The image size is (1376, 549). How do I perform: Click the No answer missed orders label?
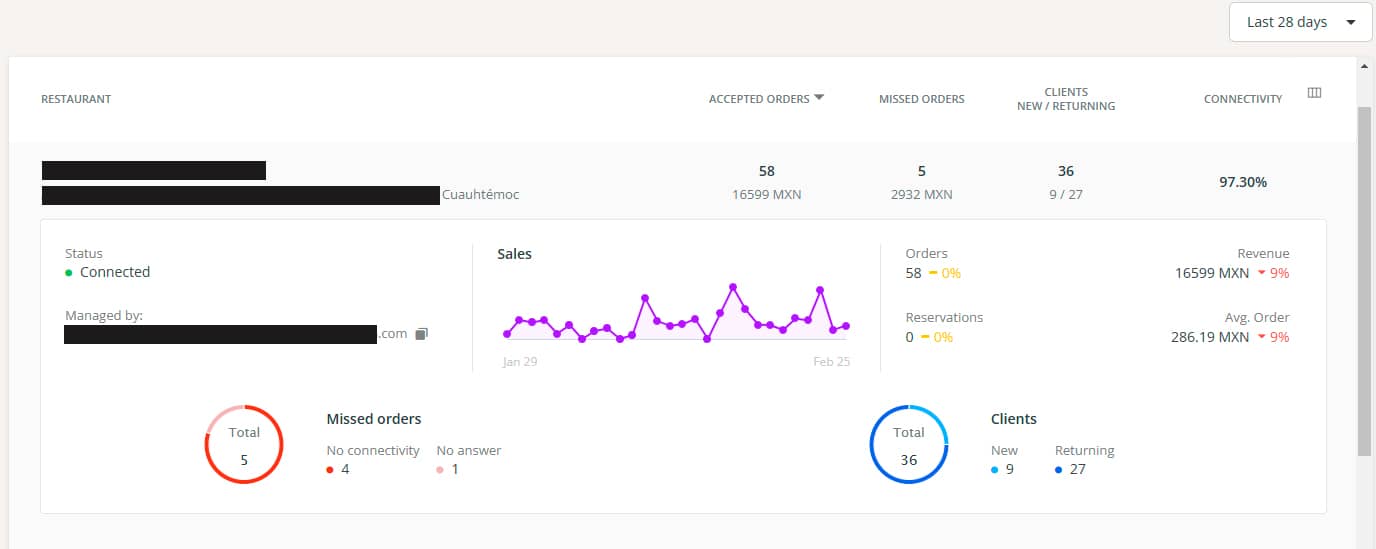coord(469,450)
